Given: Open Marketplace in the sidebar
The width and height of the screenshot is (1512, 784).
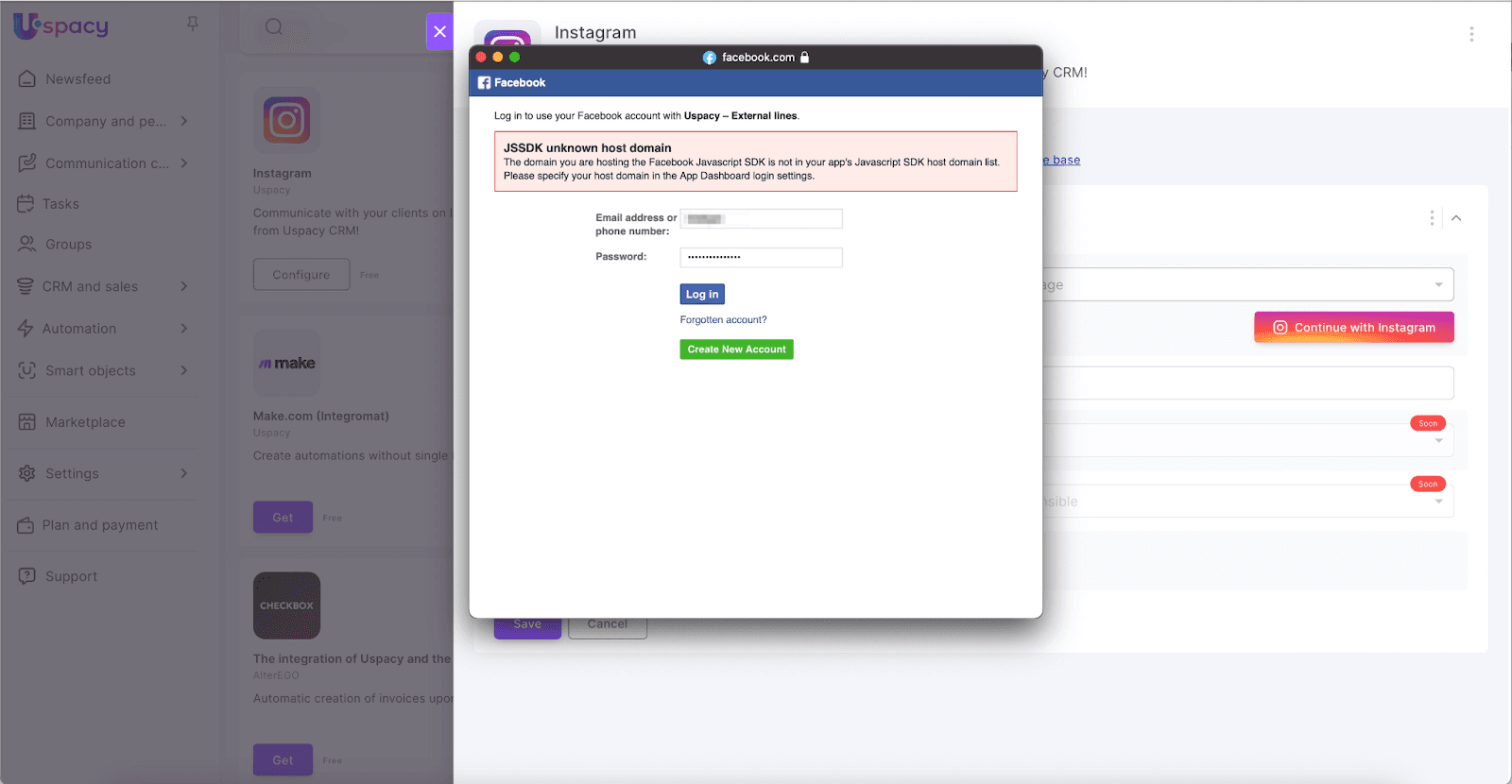Looking at the screenshot, I should (x=85, y=422).
